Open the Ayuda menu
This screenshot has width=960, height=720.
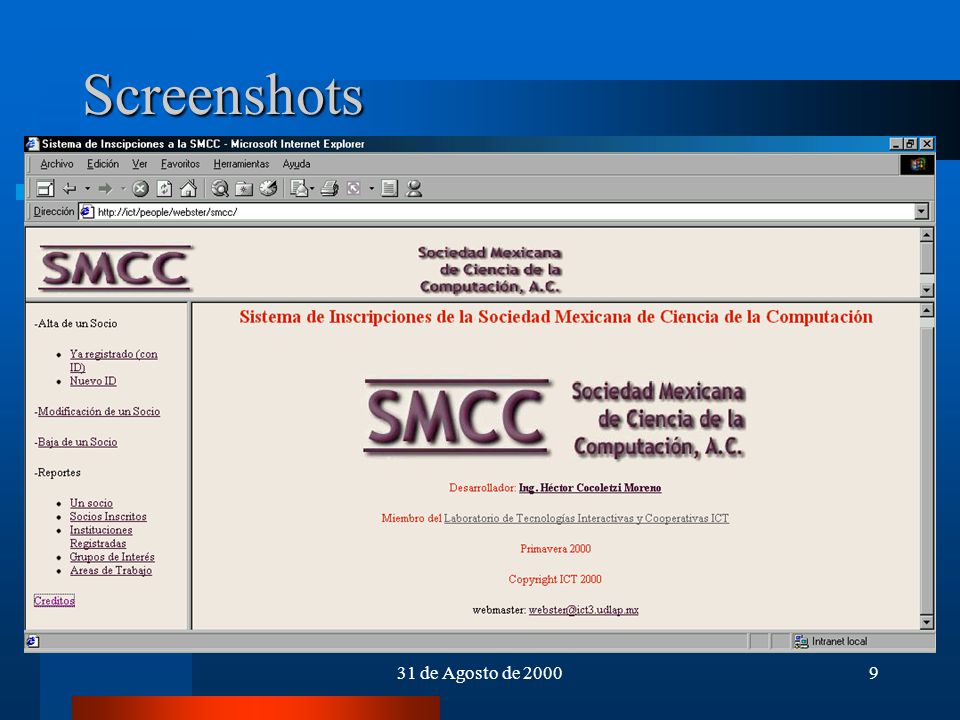coord(296,164)
